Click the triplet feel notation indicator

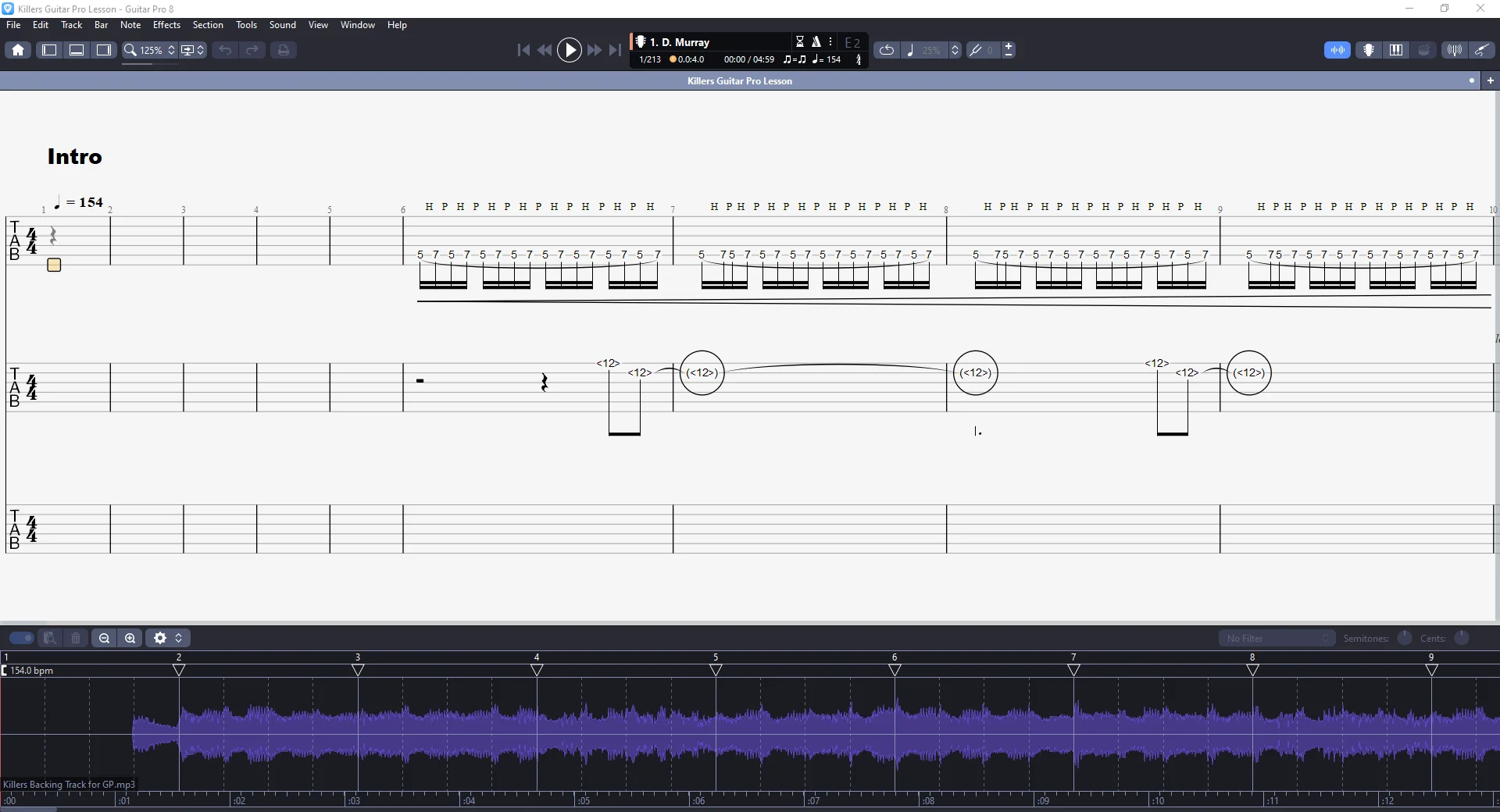coord(795,59)
